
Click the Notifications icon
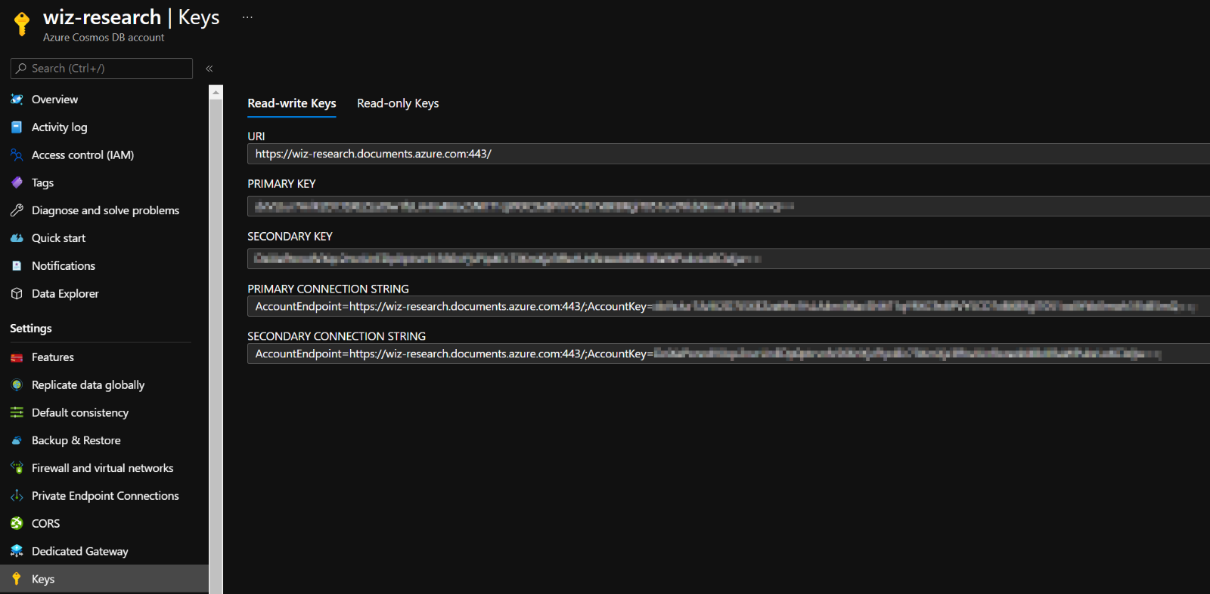[x=16, y=266]
